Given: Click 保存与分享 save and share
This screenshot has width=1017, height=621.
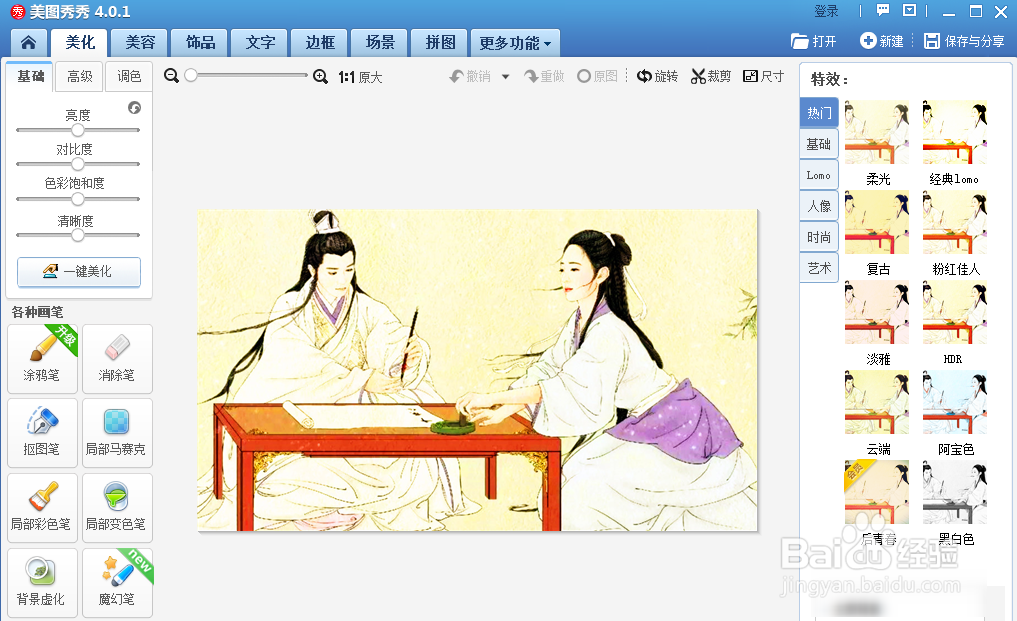Looking at the screenshot, I should coord(964,42).
